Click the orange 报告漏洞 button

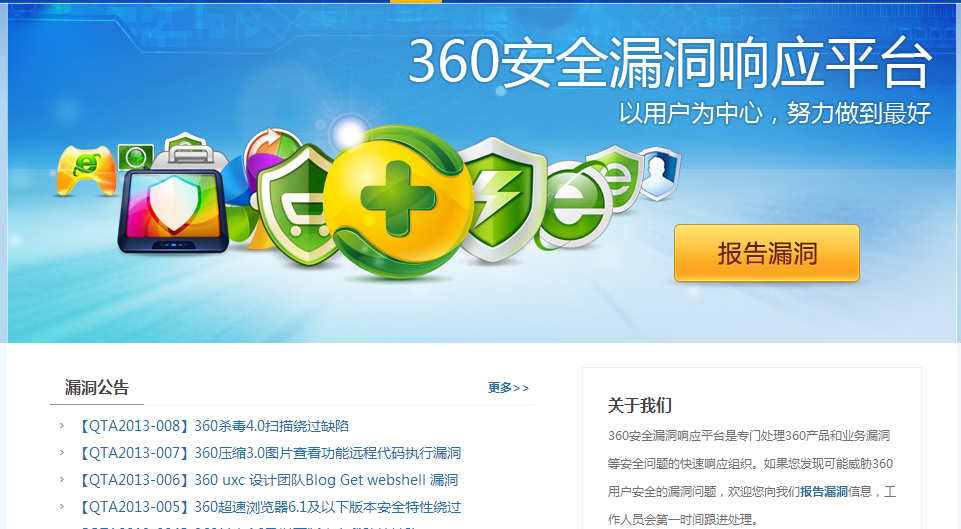767,253
